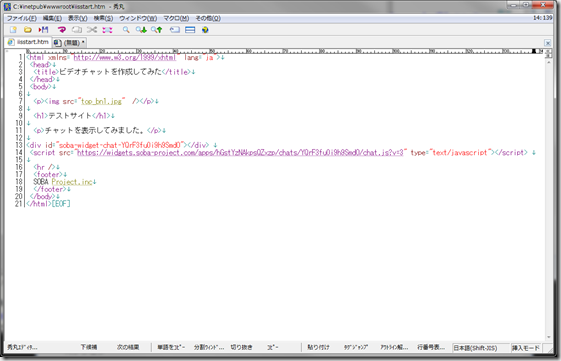Click the title text ビデオチャットを作成してみた
Screen dimensions: 561x361
click(111, 72)
